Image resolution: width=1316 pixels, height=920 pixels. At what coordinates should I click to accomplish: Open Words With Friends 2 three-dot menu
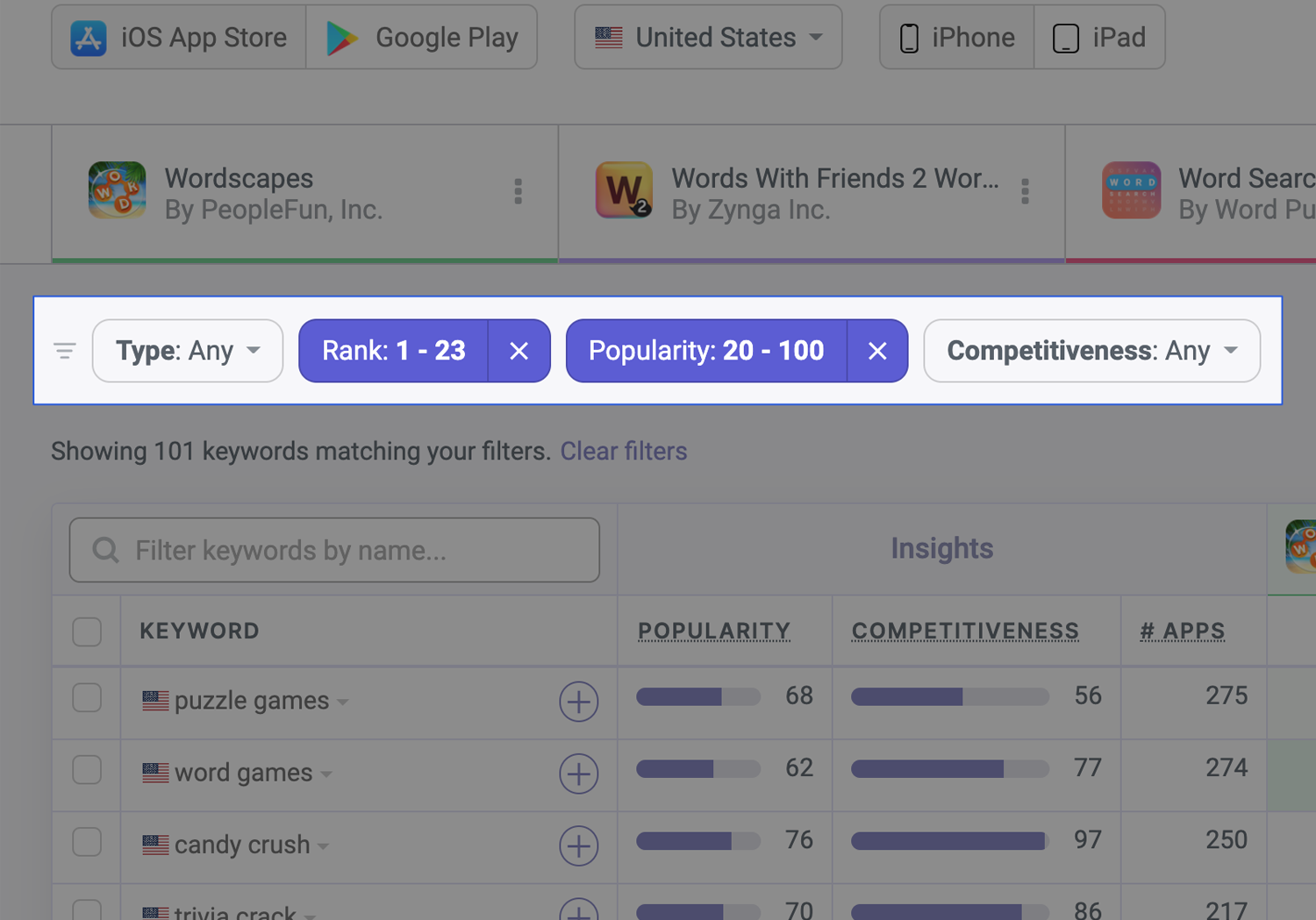pyautogui.click(x=1025, y=192)
